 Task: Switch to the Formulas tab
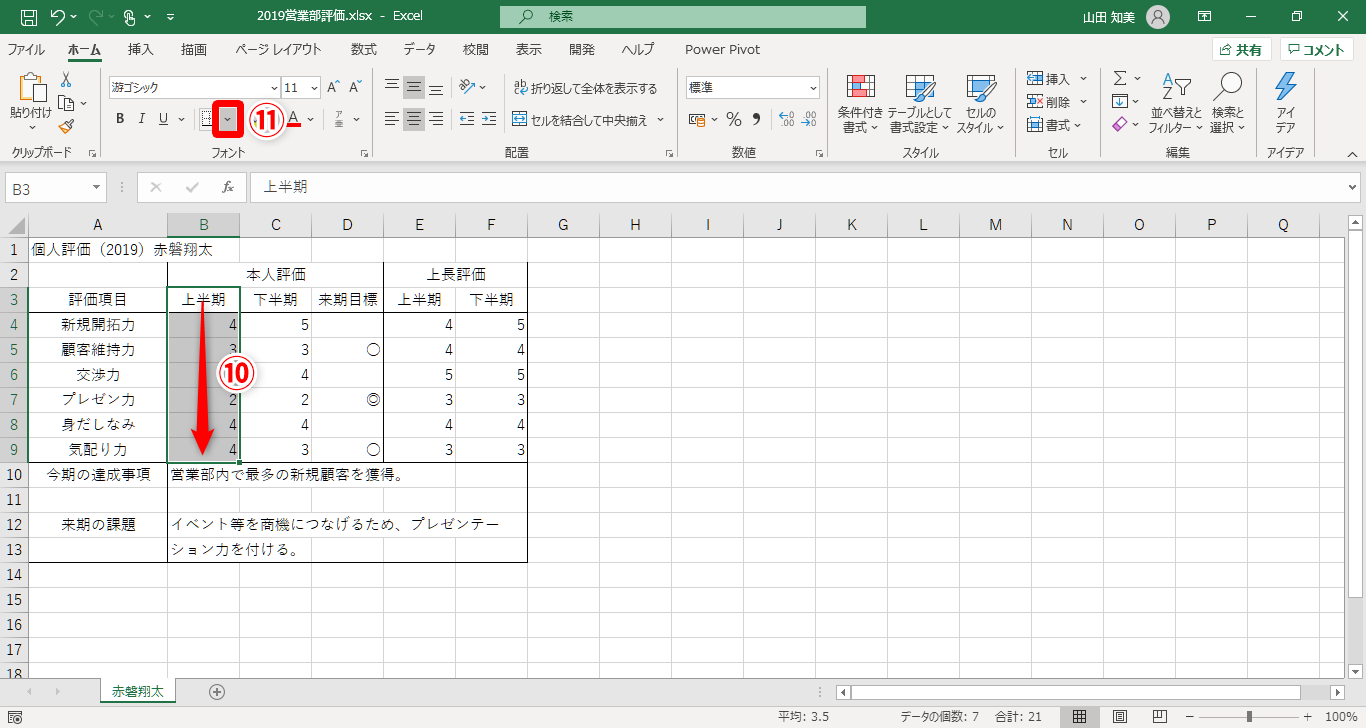click(x=364, y=49)
